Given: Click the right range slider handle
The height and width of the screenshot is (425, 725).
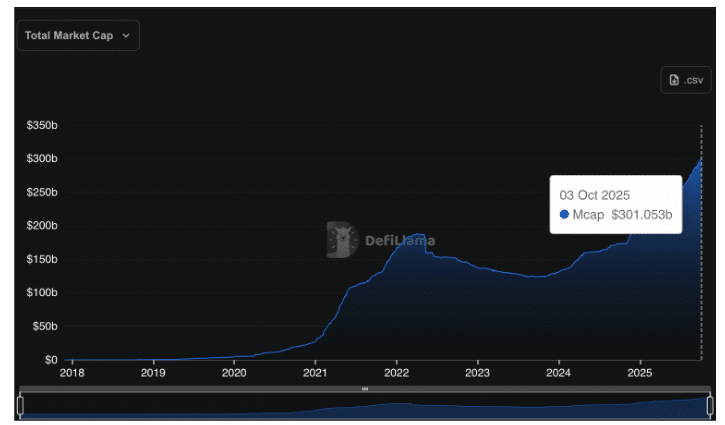Looking at the screenshot, I should [x=710, y=405].
